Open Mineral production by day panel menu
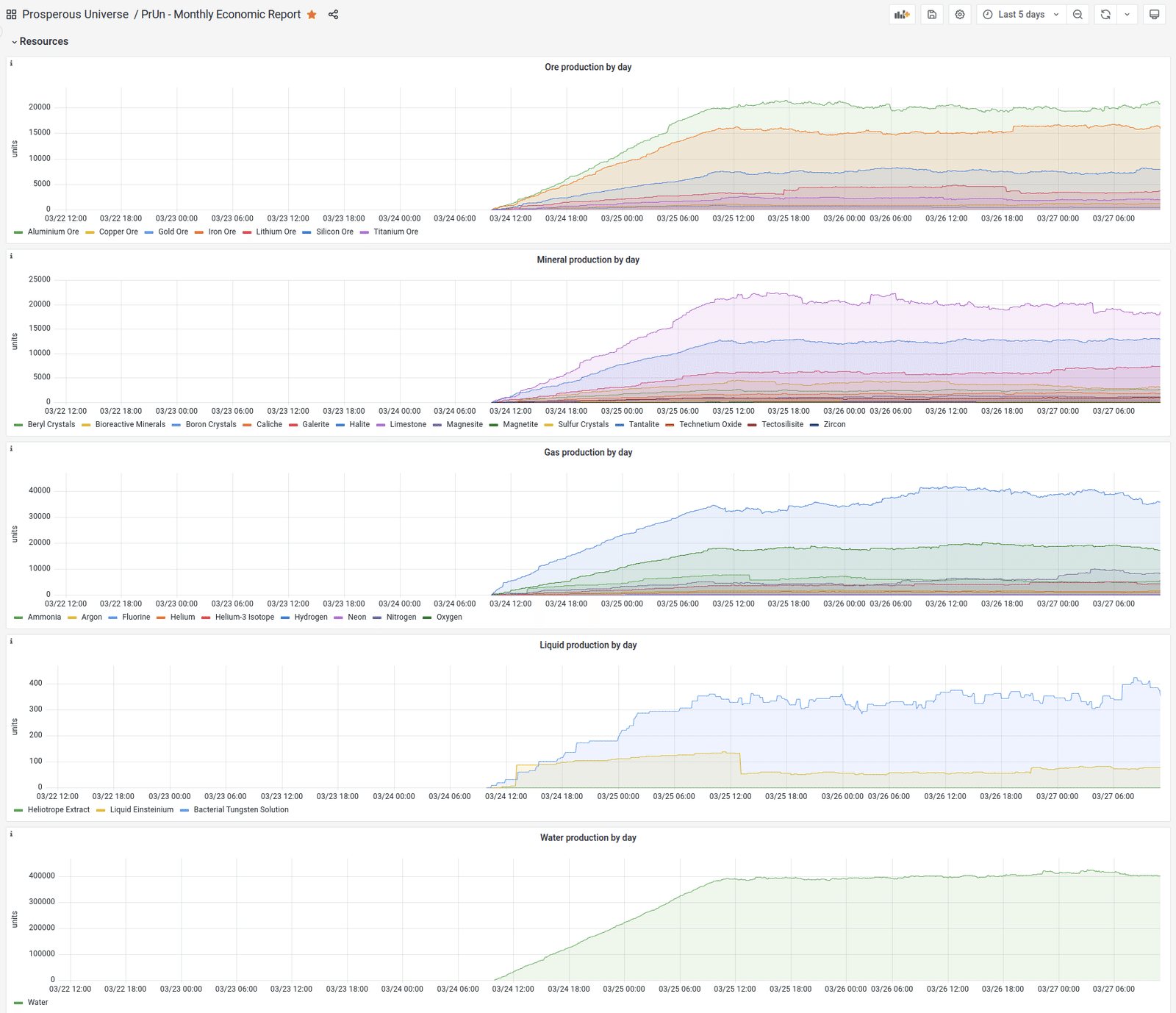The image size is (1176, 1013). (588, 259)
